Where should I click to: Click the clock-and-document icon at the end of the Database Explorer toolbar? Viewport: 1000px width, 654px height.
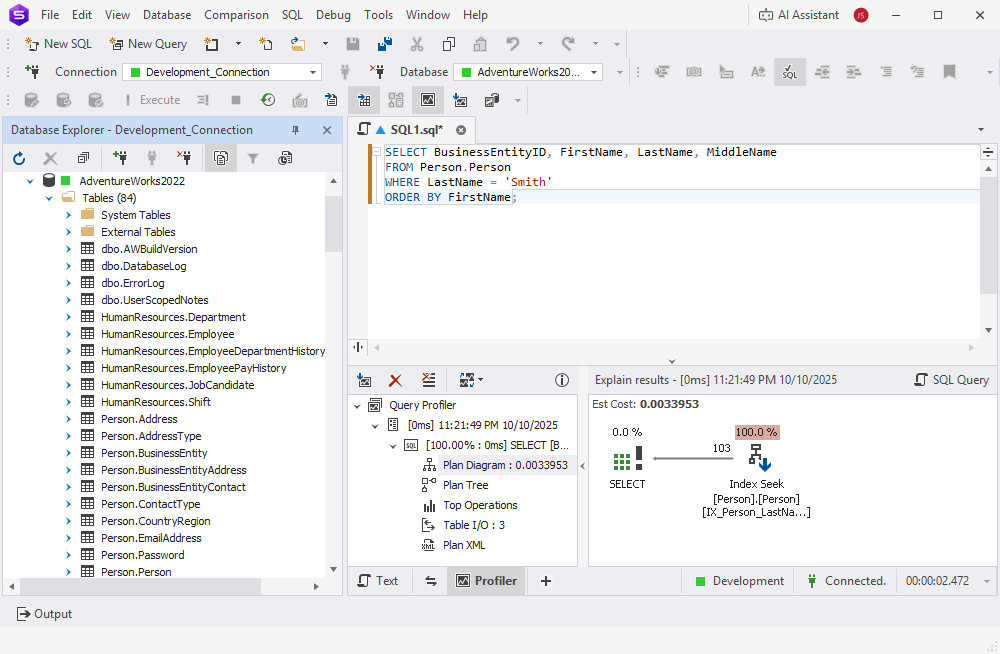[285, 158]
